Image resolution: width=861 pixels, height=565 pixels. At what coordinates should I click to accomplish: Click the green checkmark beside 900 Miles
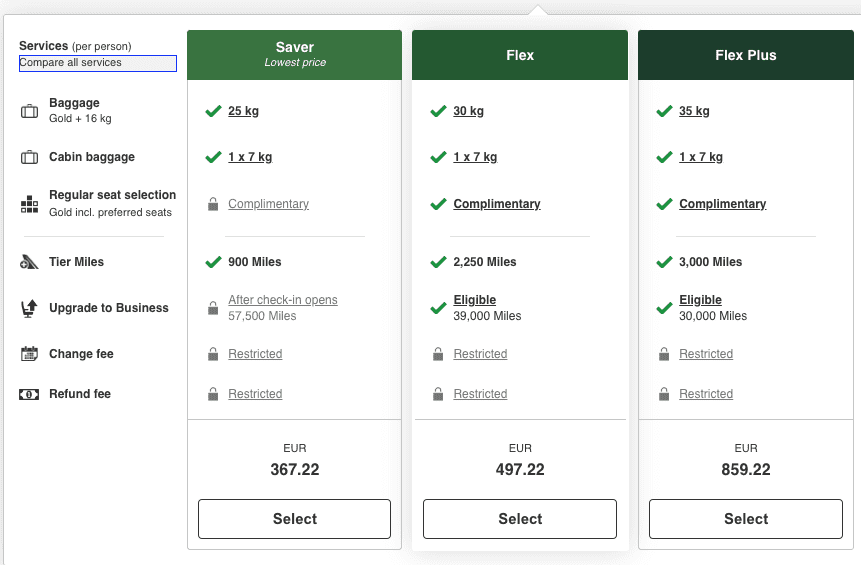click(x=213, y=262)
